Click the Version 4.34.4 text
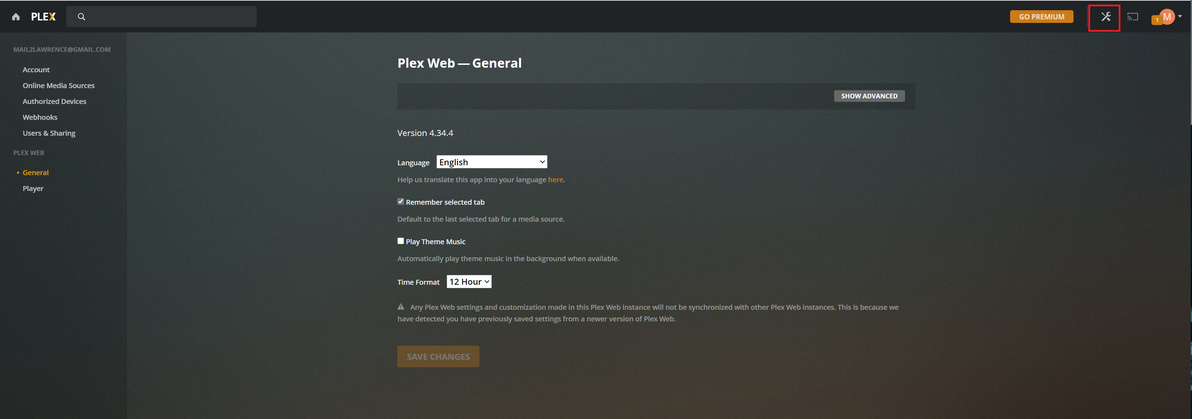This screenshot has height=419, width=1192. click(426, 133)
